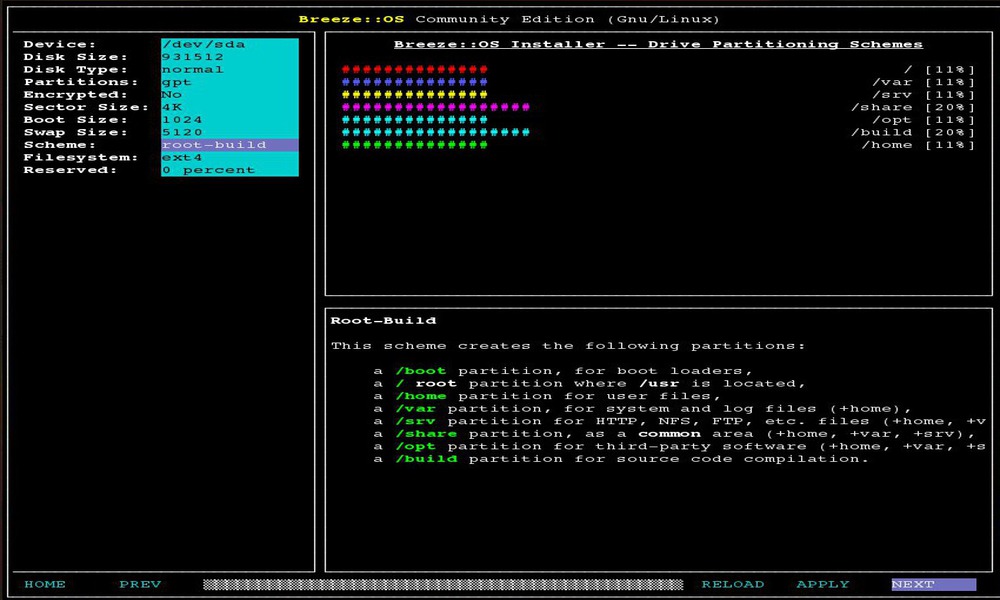Edit the Disk Size value 931512

pyautogui.click(x=229, y=57)
